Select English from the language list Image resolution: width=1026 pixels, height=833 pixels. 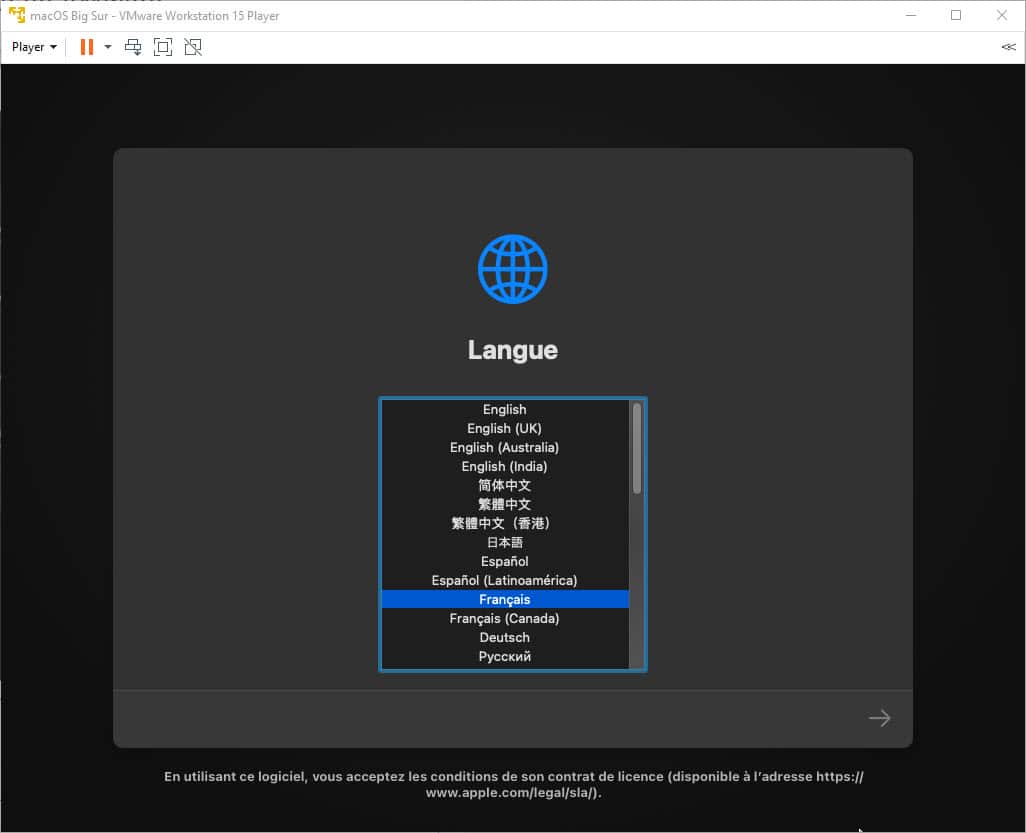(504, 409)
